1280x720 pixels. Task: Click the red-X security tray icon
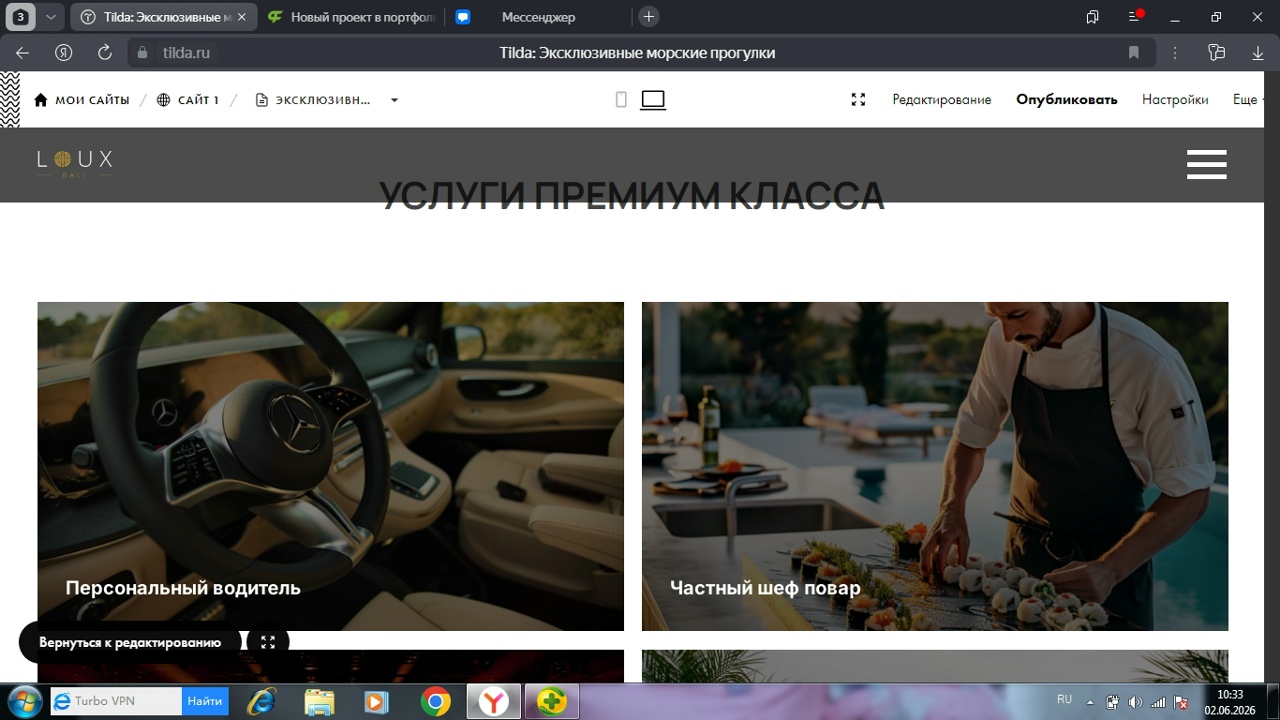(1181, 702)
